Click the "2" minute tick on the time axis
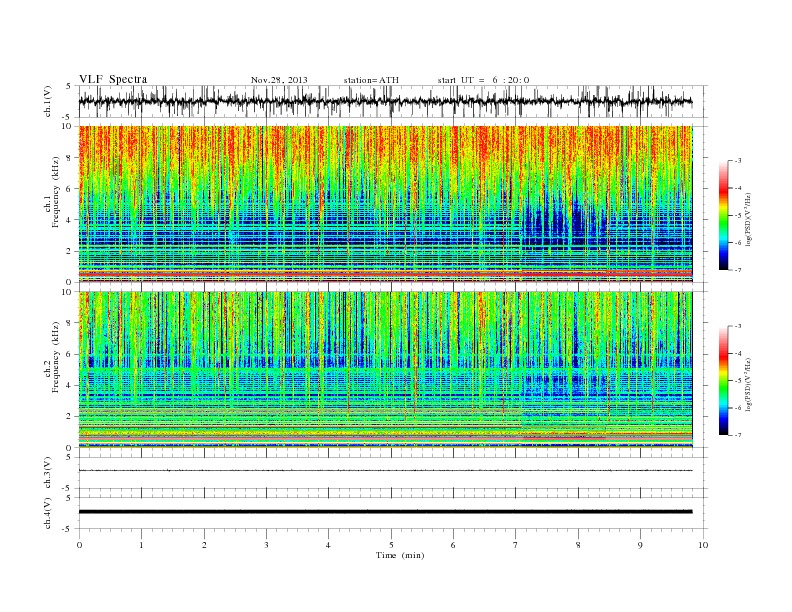 click(x=204, y=545)
